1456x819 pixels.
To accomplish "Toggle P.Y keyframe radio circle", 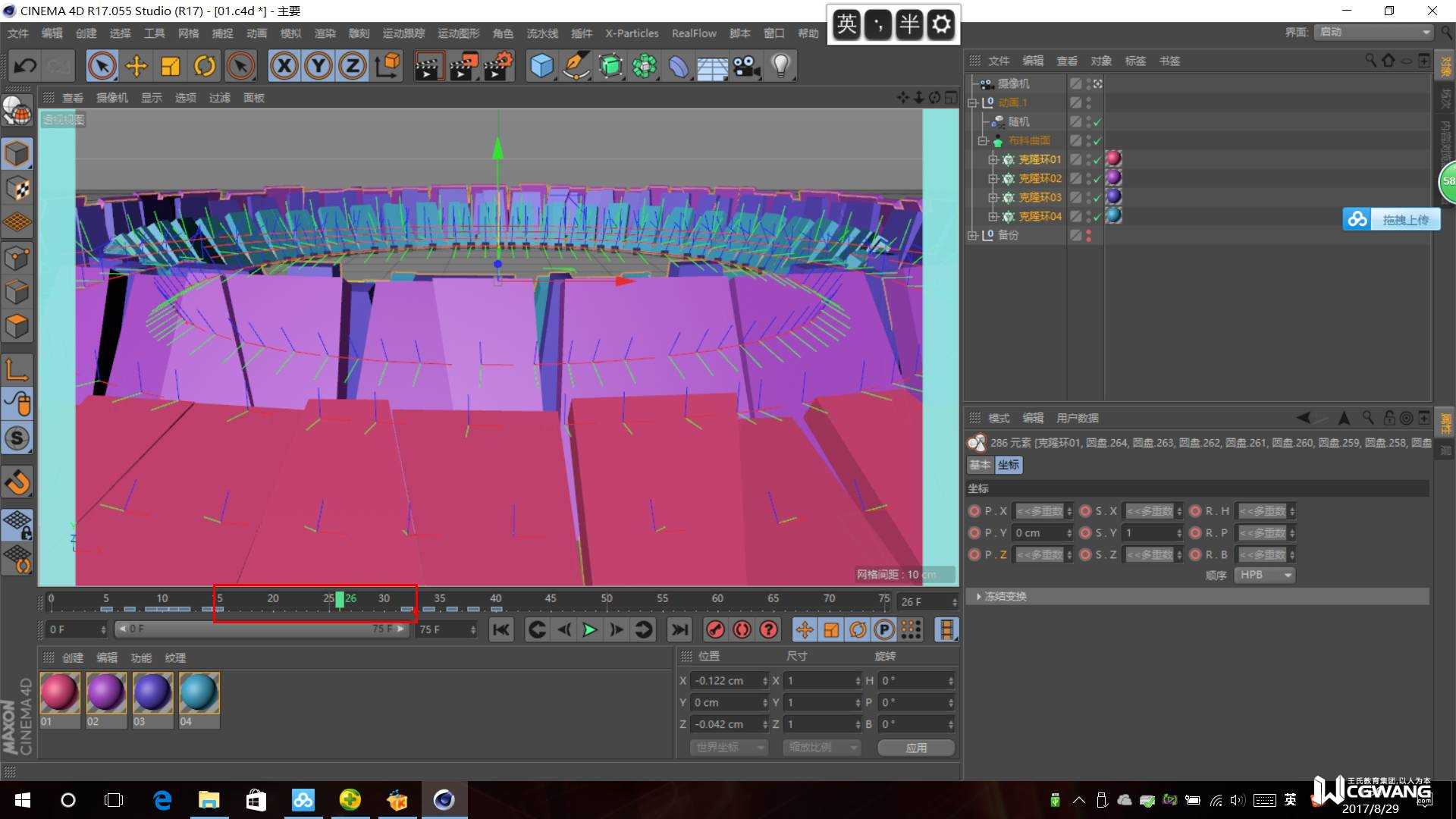I will (x=974, y=533).
